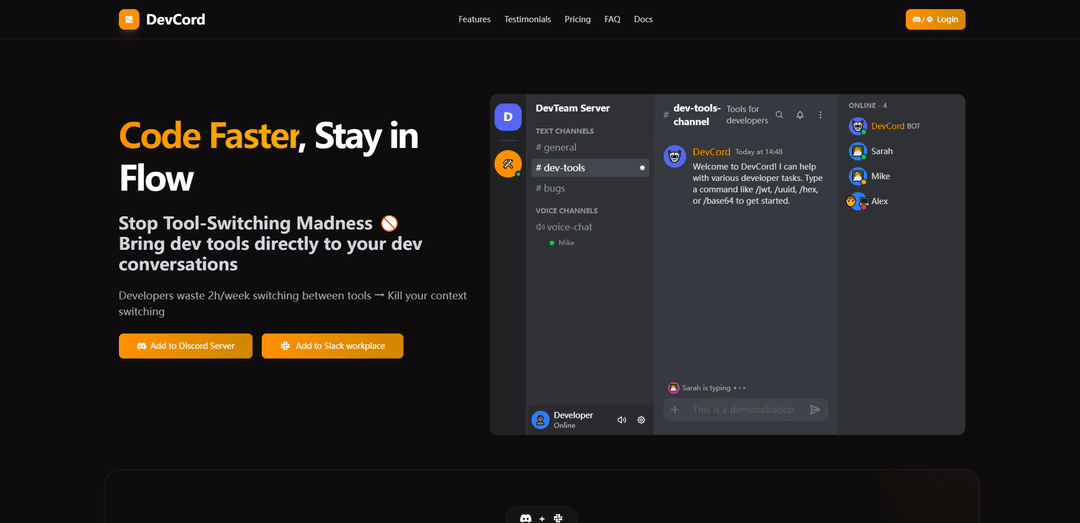Image resolution: width=1080 pixels, height=523 pixels.
Task: Open the # bugs channel
Action: pos(590,188)
